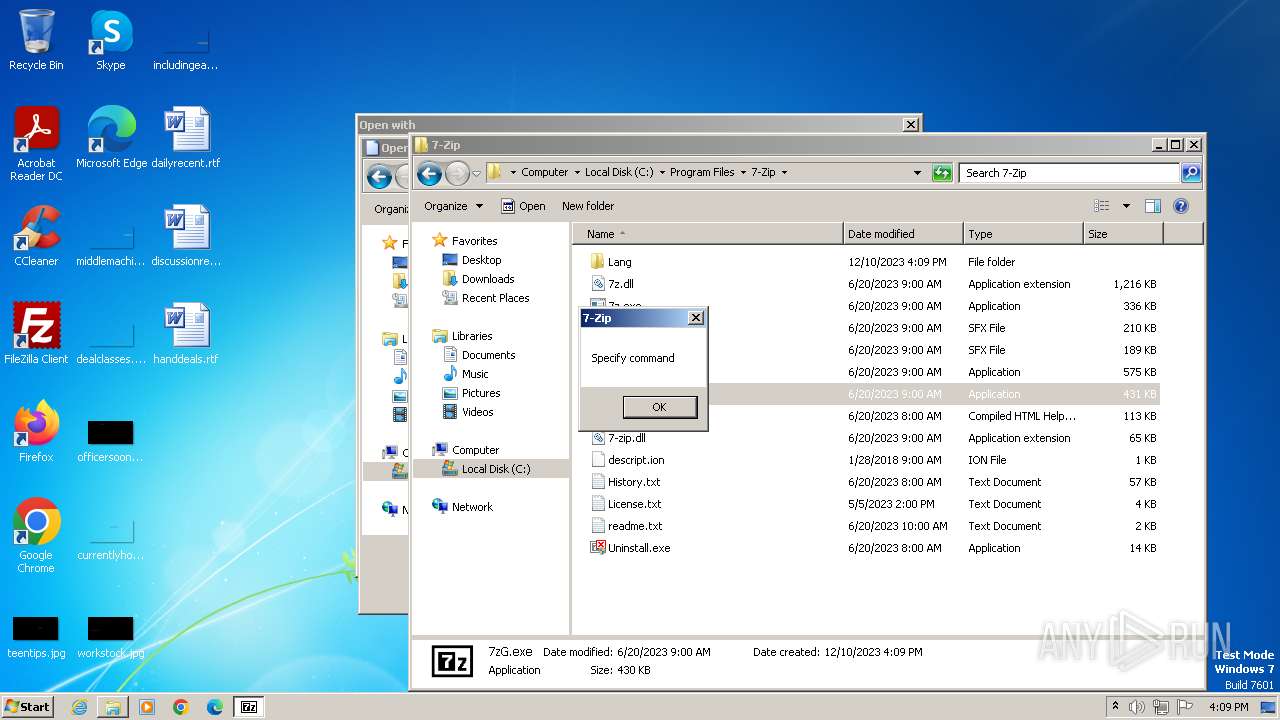1280x720 pixels.
Task: Open Google Chrome desktop icon
Action: (x=36, y=535)
